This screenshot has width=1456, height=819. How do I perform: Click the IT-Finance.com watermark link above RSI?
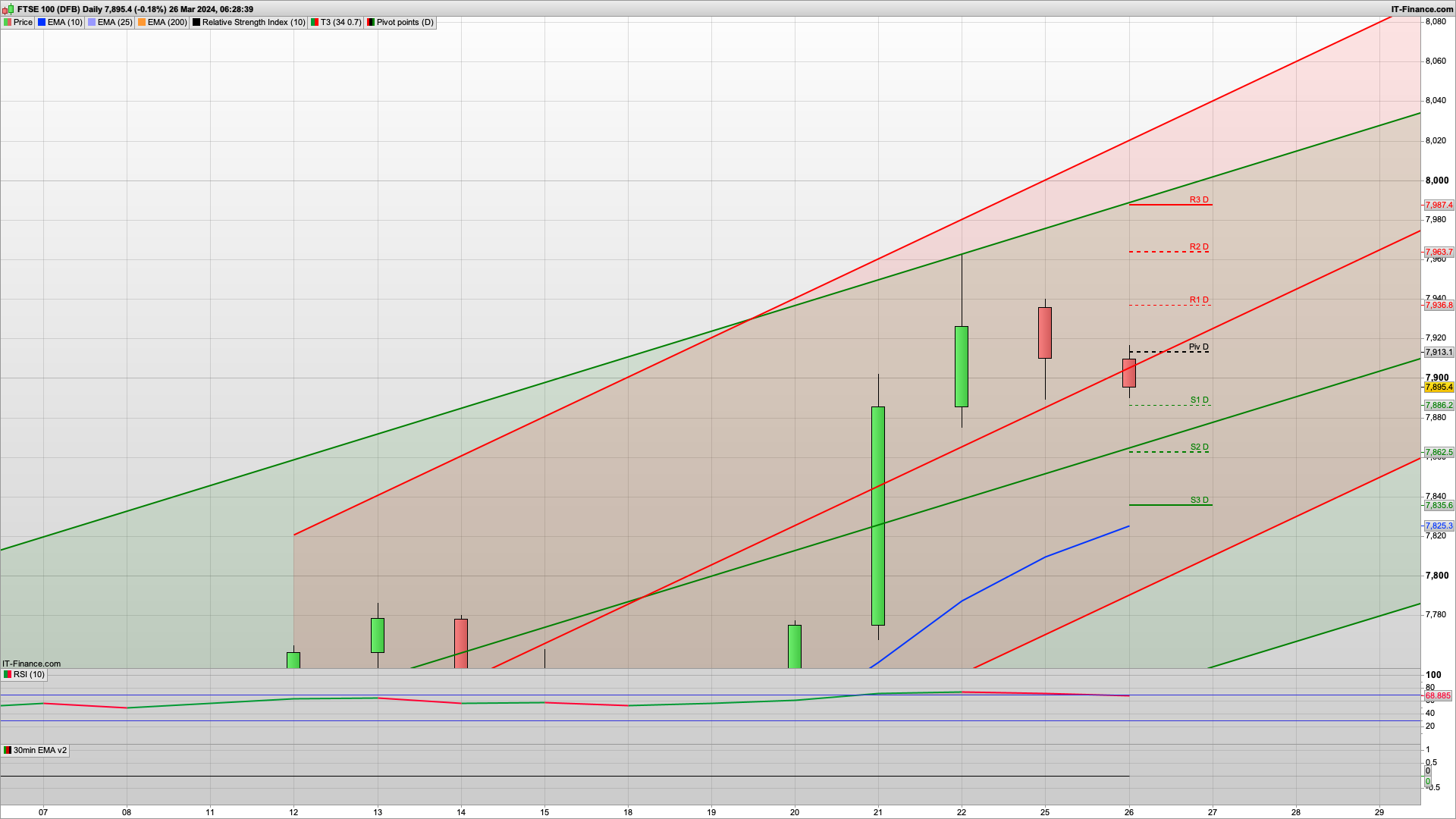pos(31,664)
